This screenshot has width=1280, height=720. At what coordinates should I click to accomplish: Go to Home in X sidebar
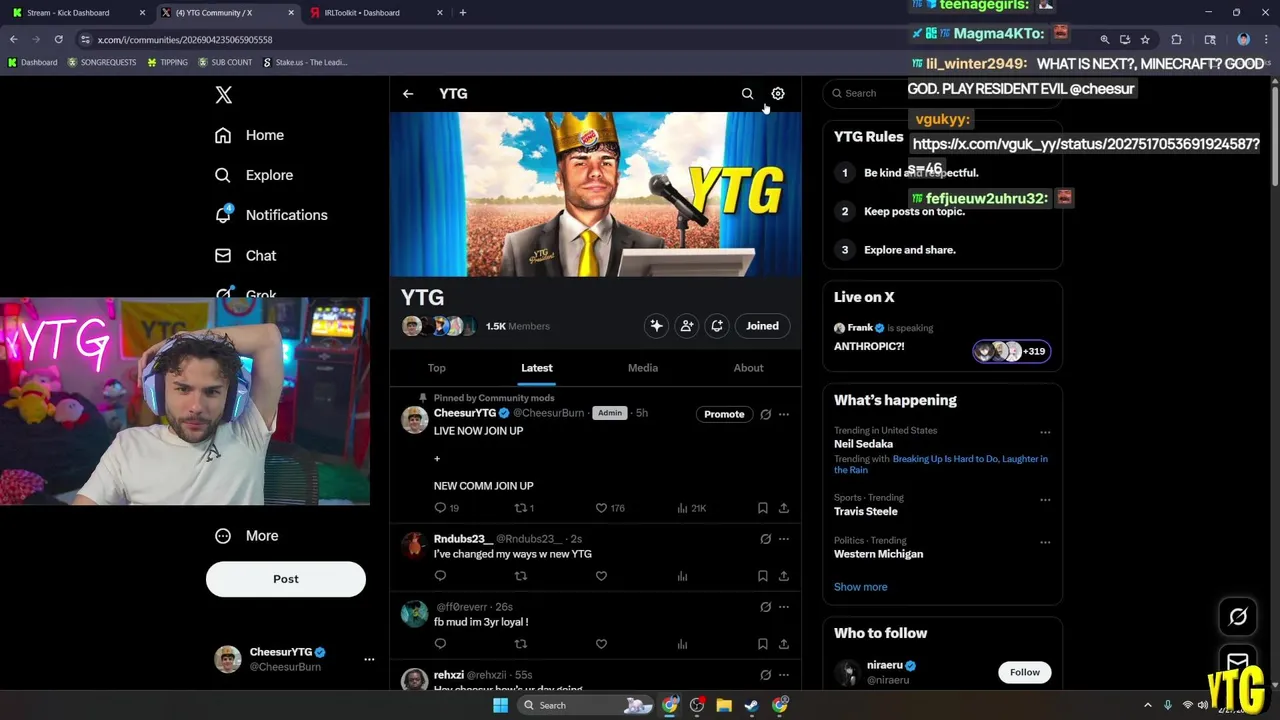pyautogui.click(x=250, y=135)
